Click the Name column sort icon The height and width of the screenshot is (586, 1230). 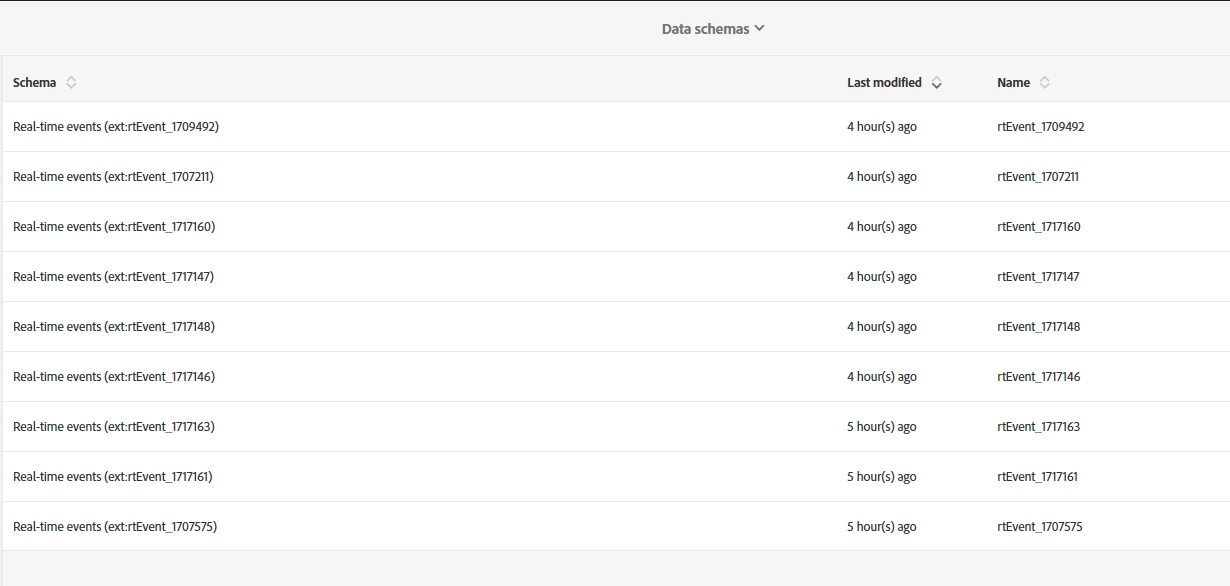(1045, 83)
